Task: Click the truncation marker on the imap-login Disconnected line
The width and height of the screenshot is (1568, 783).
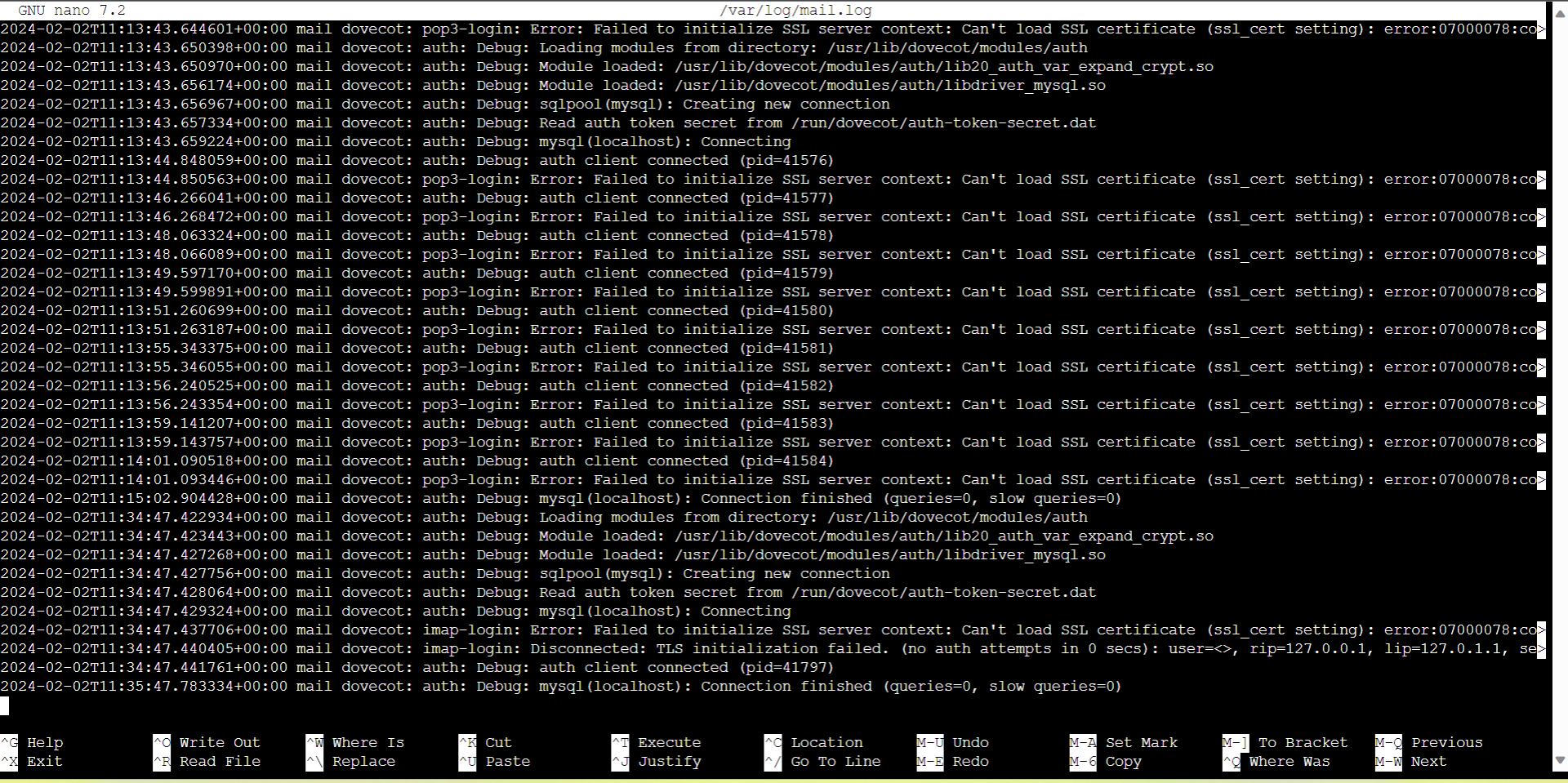Action: coord(1542,649)
